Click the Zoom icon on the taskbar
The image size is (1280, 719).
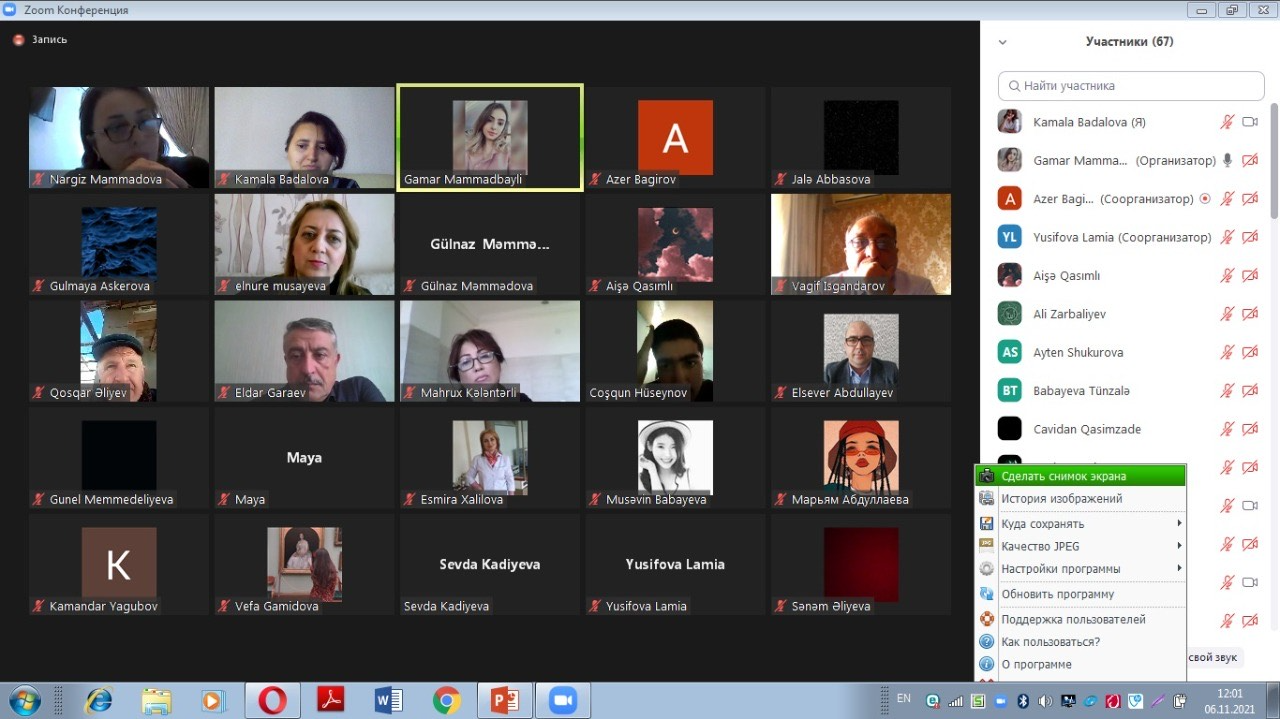(x=563, y=700)
